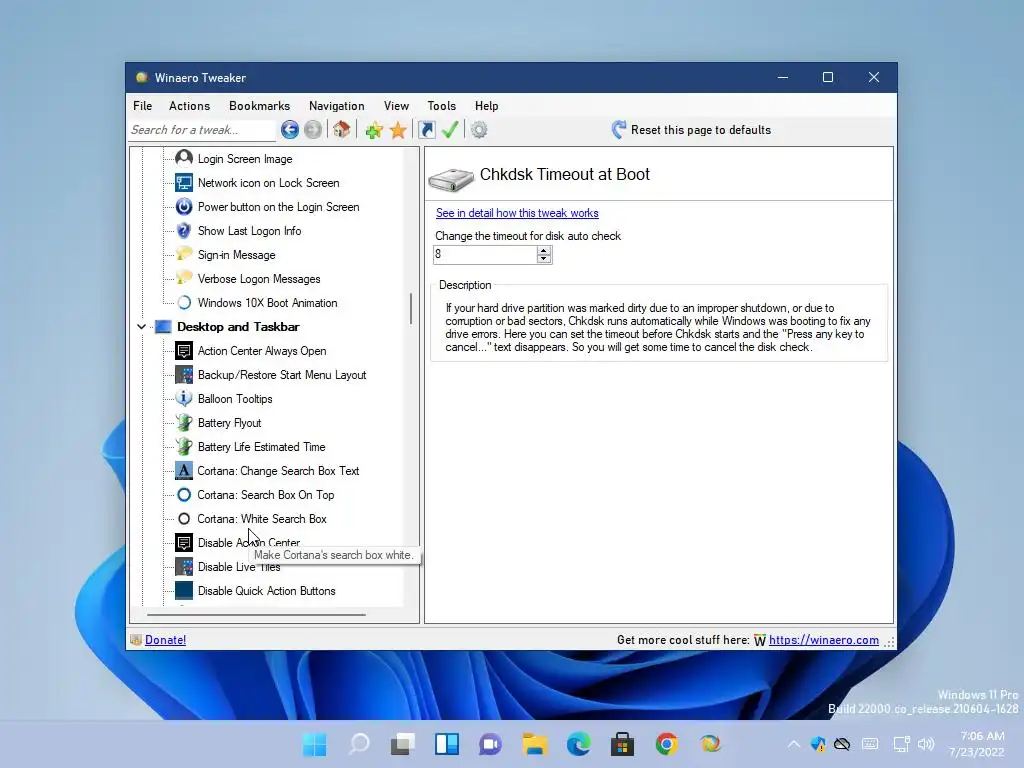Add bookmark with green plus star icon
The height and width of the screenshot is (768, 1024).
click(374, 130)
